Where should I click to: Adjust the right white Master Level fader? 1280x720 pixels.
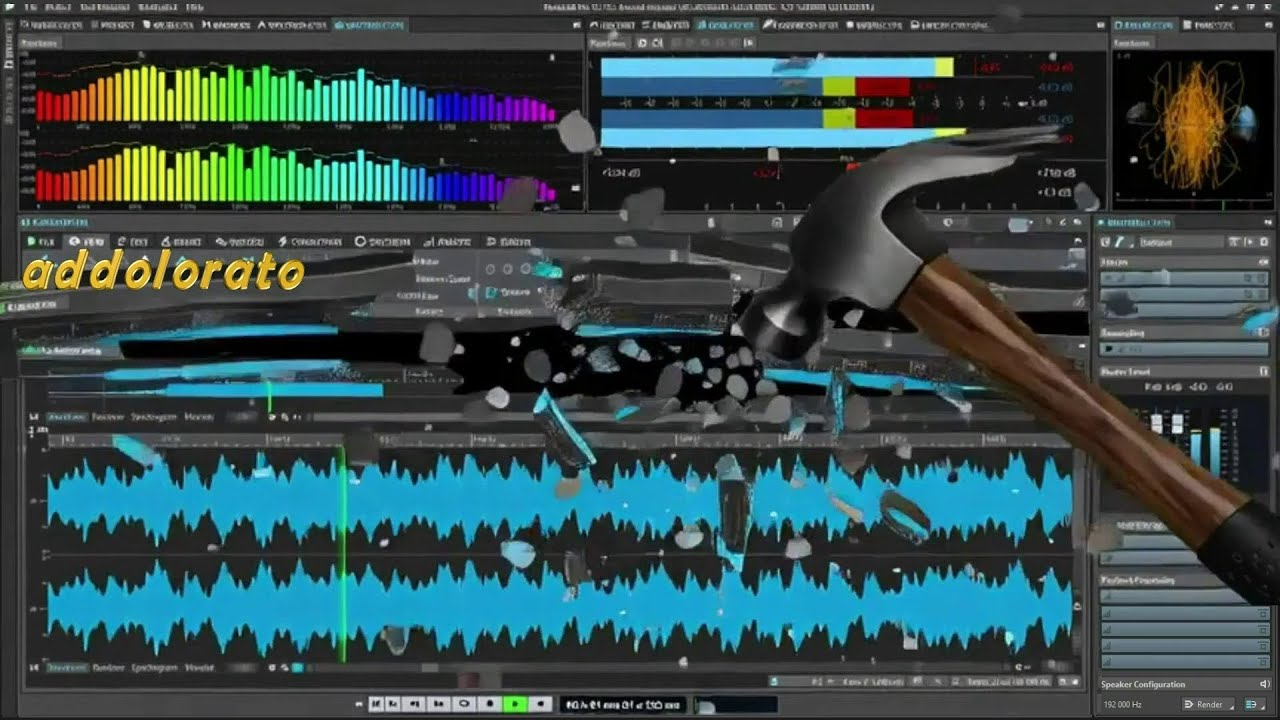[x=1177, y=424]
